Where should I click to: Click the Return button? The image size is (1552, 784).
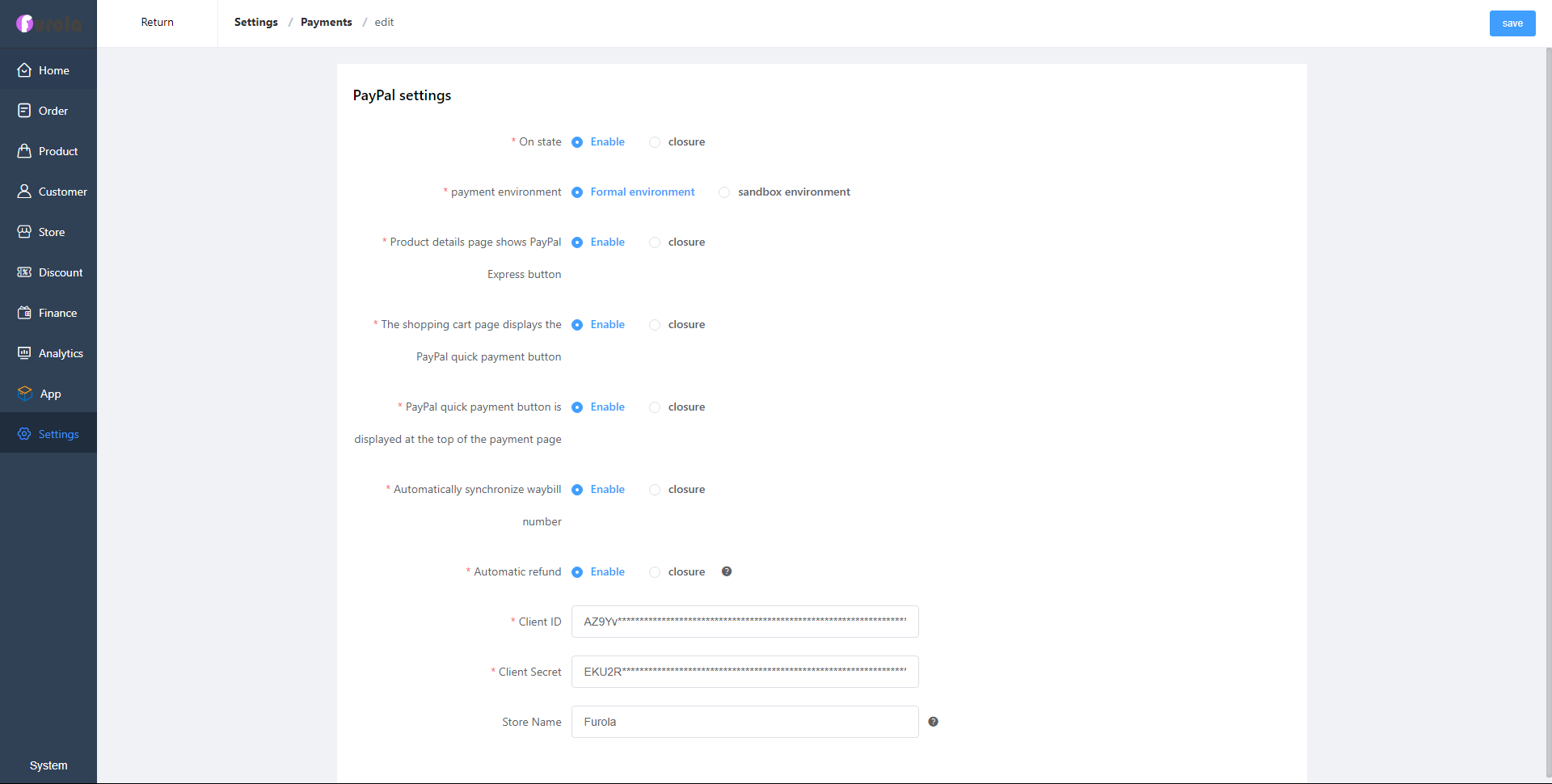[x=157, y=23]
